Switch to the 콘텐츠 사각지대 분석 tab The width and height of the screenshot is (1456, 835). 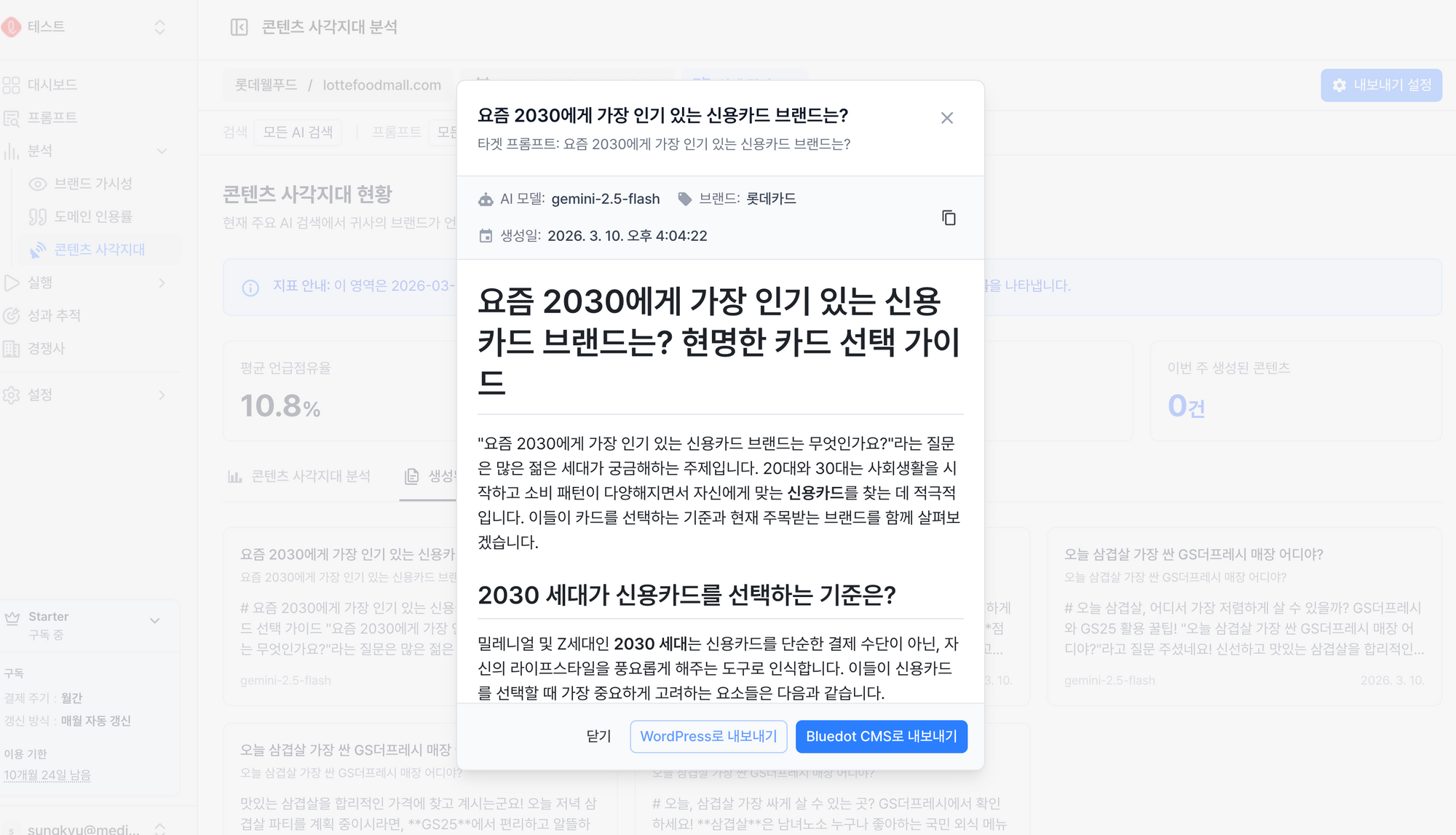299,475
